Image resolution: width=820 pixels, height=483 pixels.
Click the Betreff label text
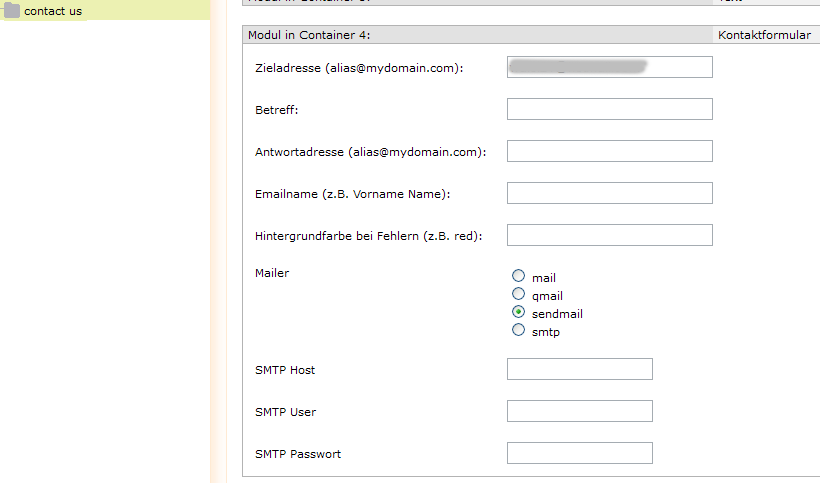pos(277,110)
